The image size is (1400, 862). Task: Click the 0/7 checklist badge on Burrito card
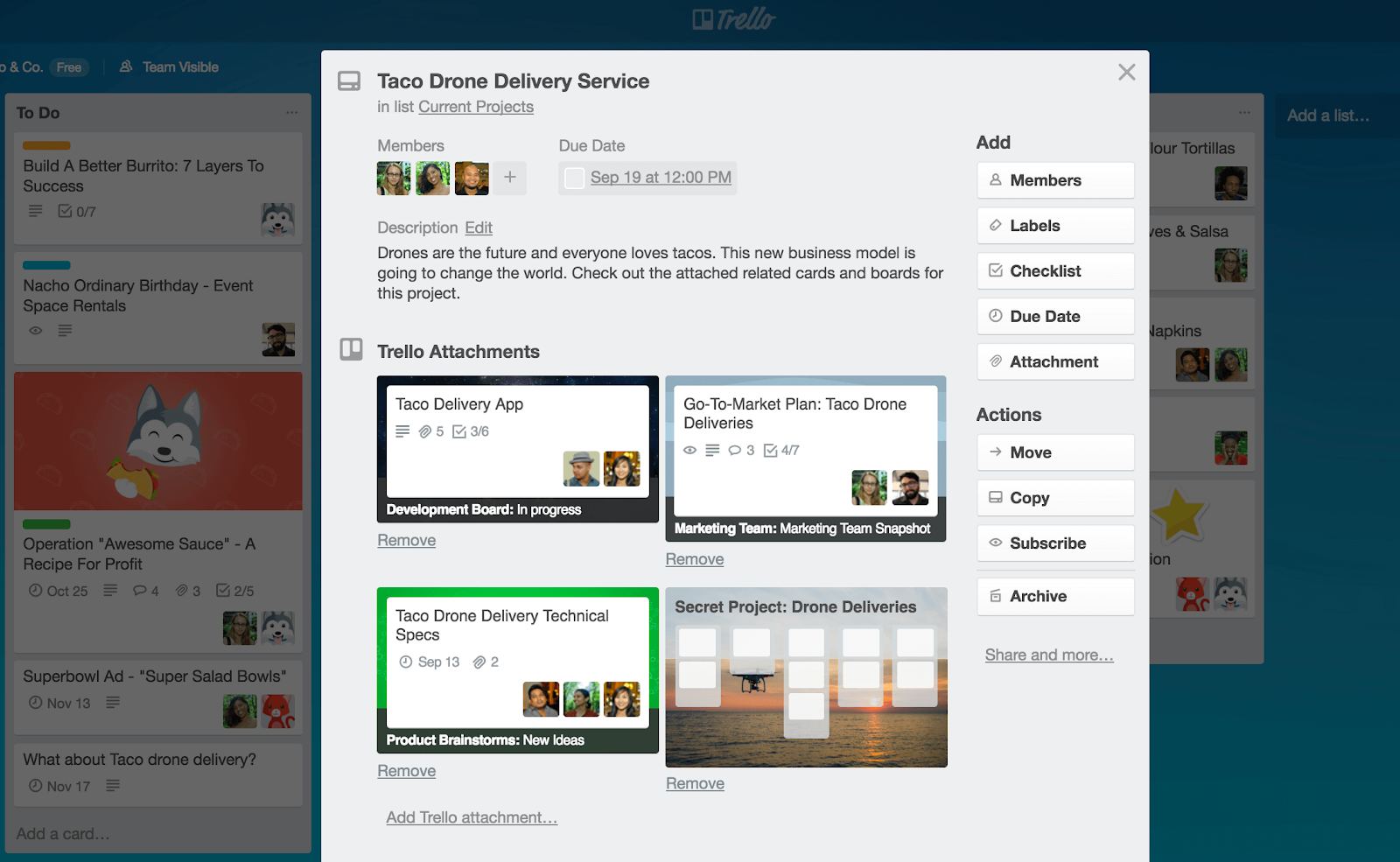[77, 212]
